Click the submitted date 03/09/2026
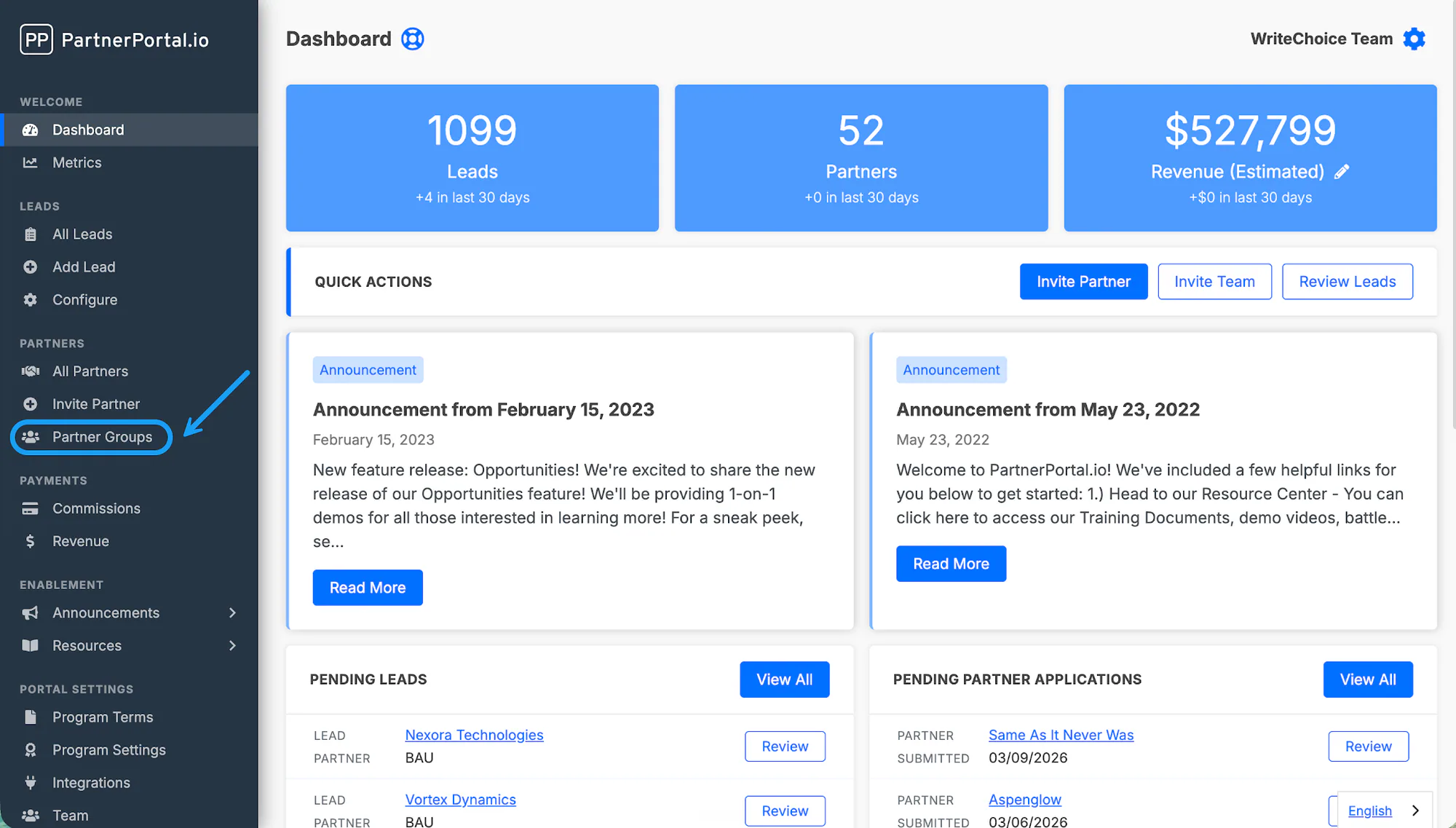 (x=1027, y=758)
